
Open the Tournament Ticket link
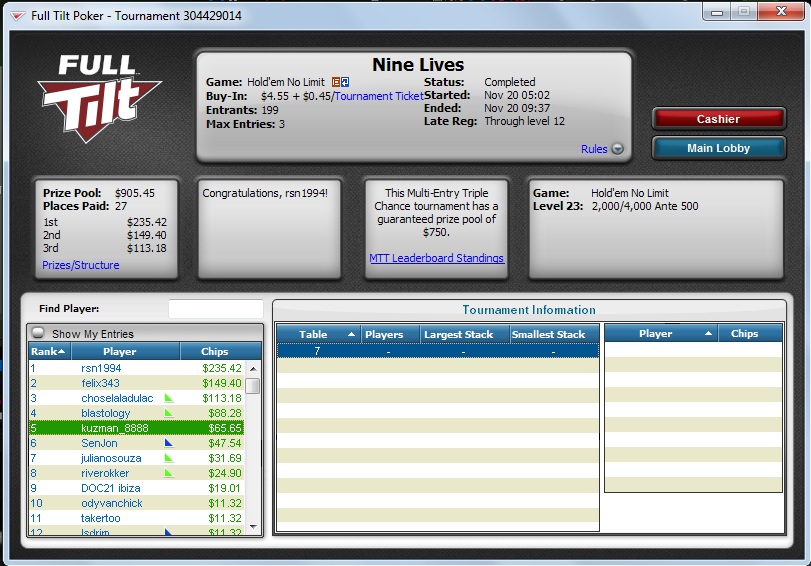click(x=379, y=96)
